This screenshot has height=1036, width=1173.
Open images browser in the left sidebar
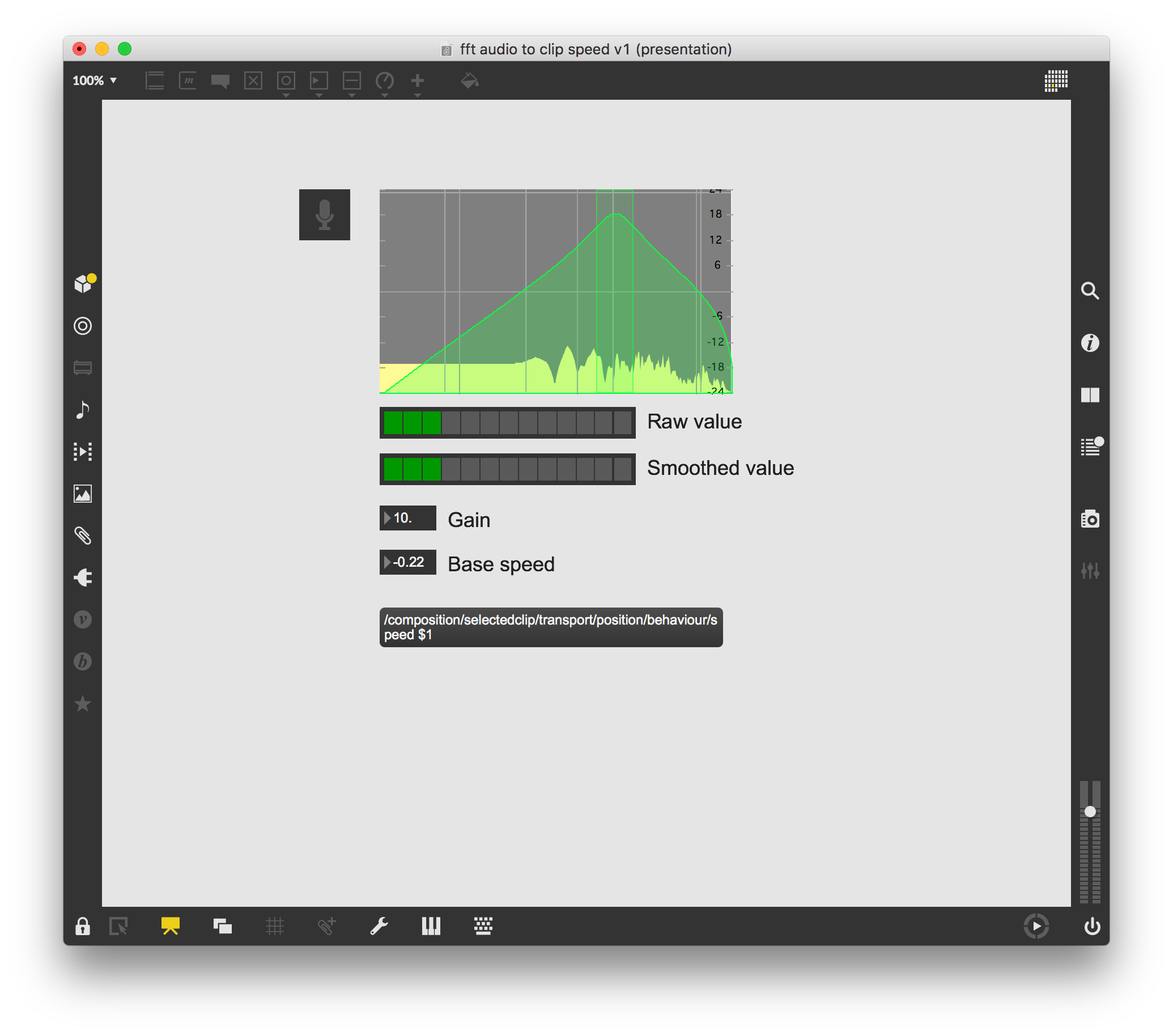pos(83,494)
